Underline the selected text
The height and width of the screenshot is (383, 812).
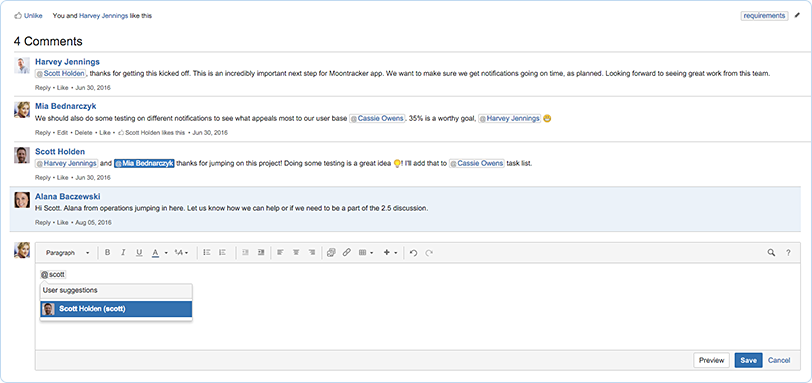[x=139, y=253]
